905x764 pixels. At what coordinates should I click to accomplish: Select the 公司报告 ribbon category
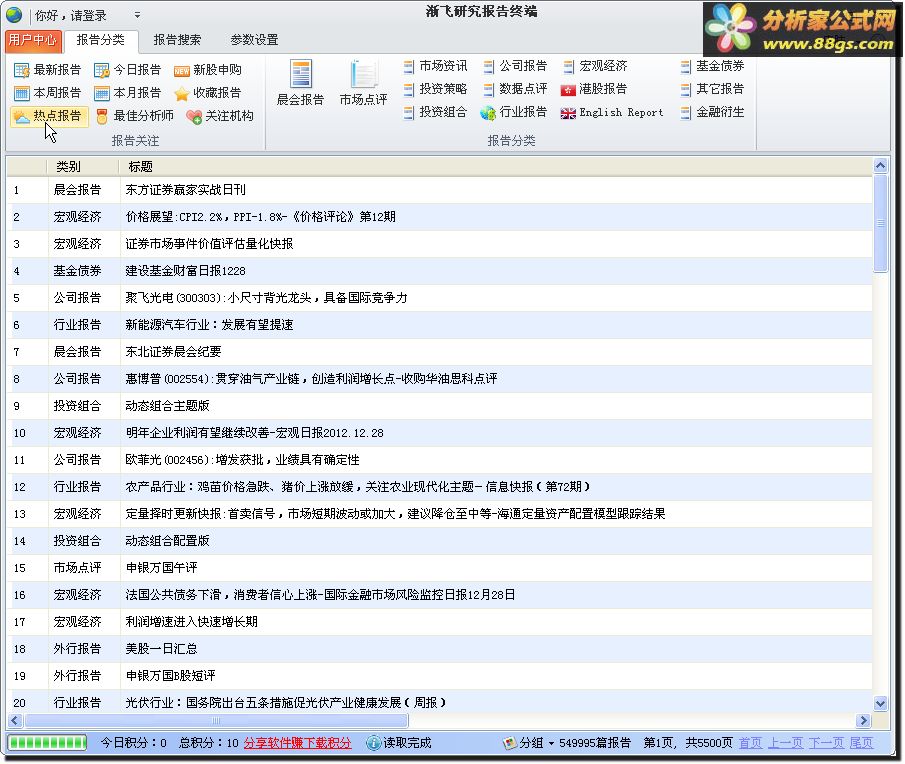515,66
